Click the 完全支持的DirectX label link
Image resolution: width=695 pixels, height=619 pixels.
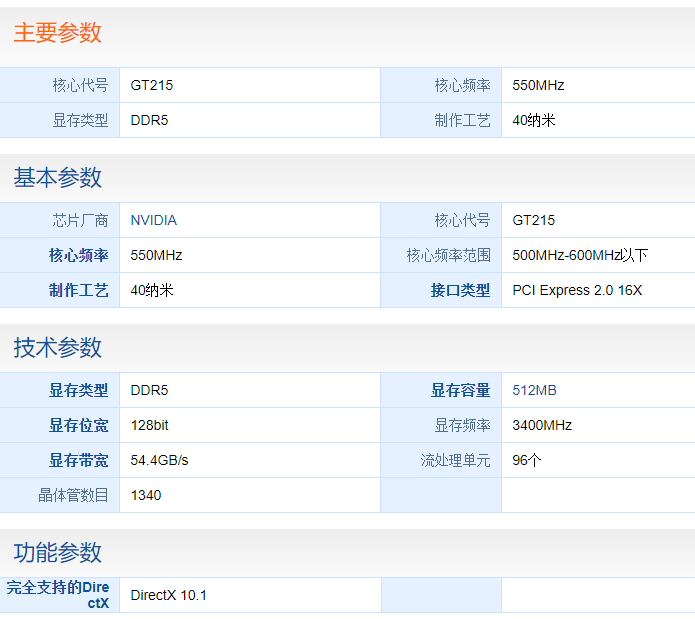pyautogui.click(x=58, y=595)
